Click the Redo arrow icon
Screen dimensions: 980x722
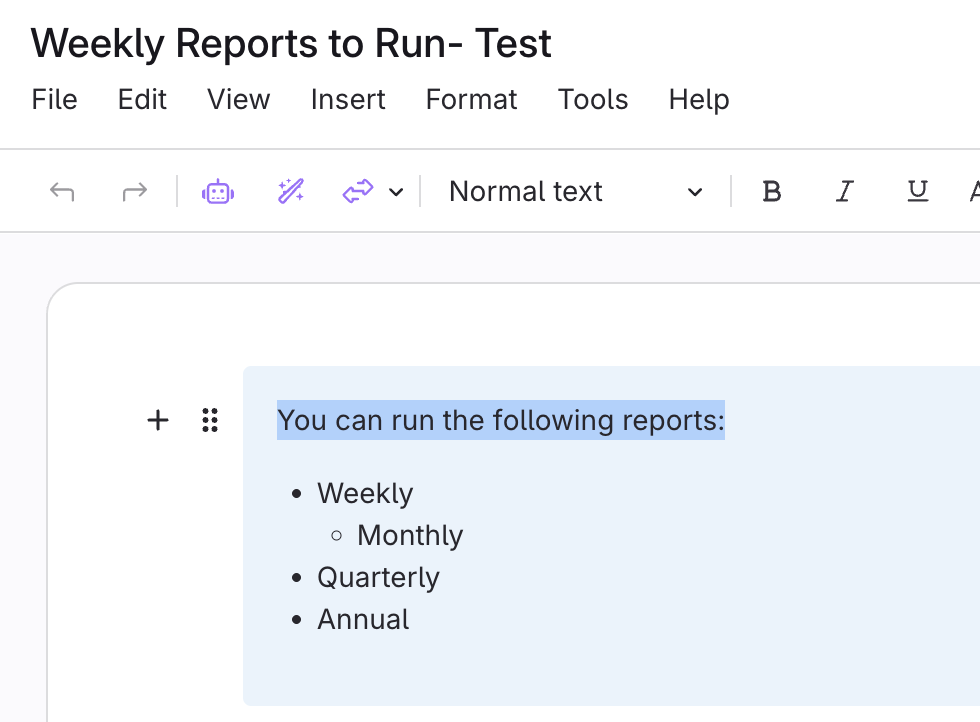(x=134, y=191)
